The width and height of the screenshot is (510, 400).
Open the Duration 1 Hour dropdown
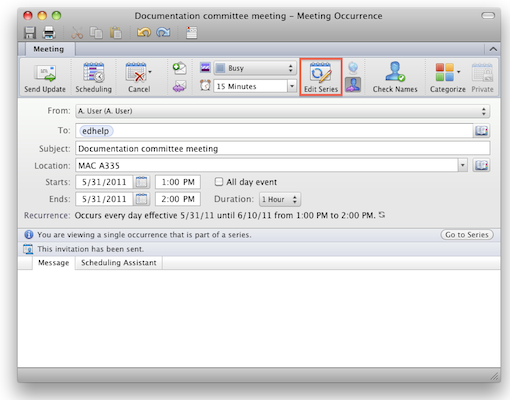[x=280, y=199]
